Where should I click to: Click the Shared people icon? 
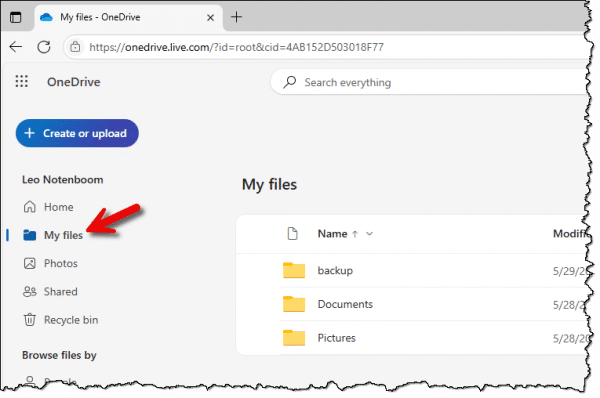coord(29,292)
